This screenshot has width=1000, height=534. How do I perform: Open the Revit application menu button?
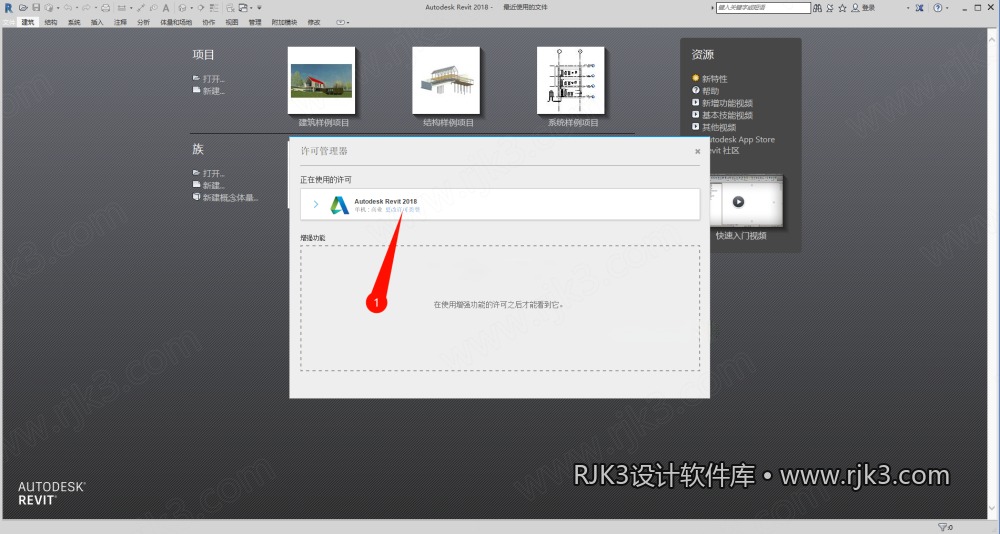(8, 8)
